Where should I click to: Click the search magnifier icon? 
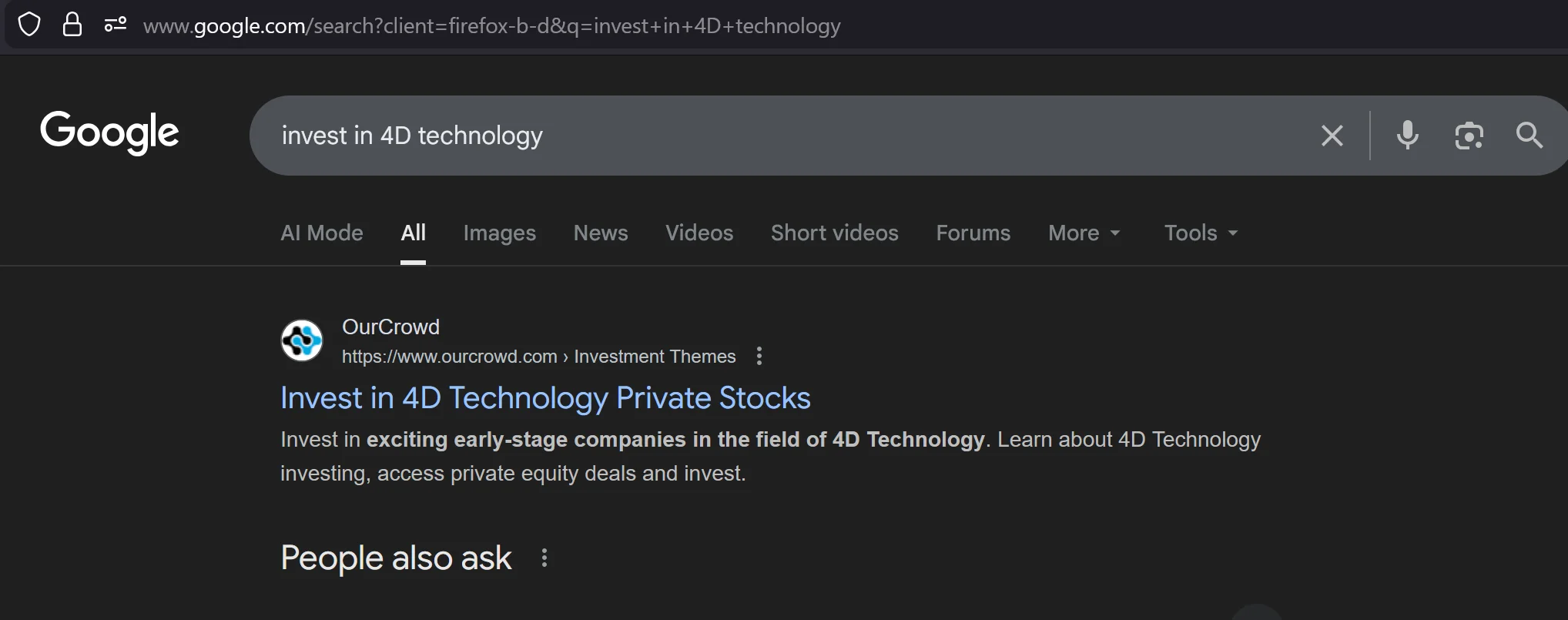click(1529, 136)
